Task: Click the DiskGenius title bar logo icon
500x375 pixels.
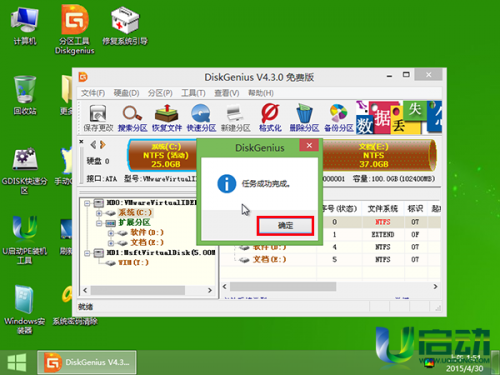Action: (x=83, y=77)
